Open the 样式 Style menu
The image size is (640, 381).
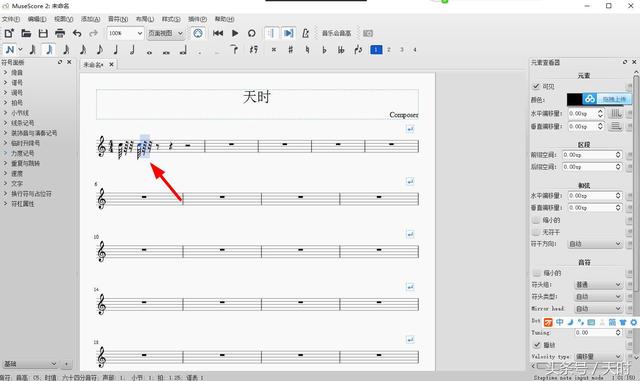click(171, 19)
